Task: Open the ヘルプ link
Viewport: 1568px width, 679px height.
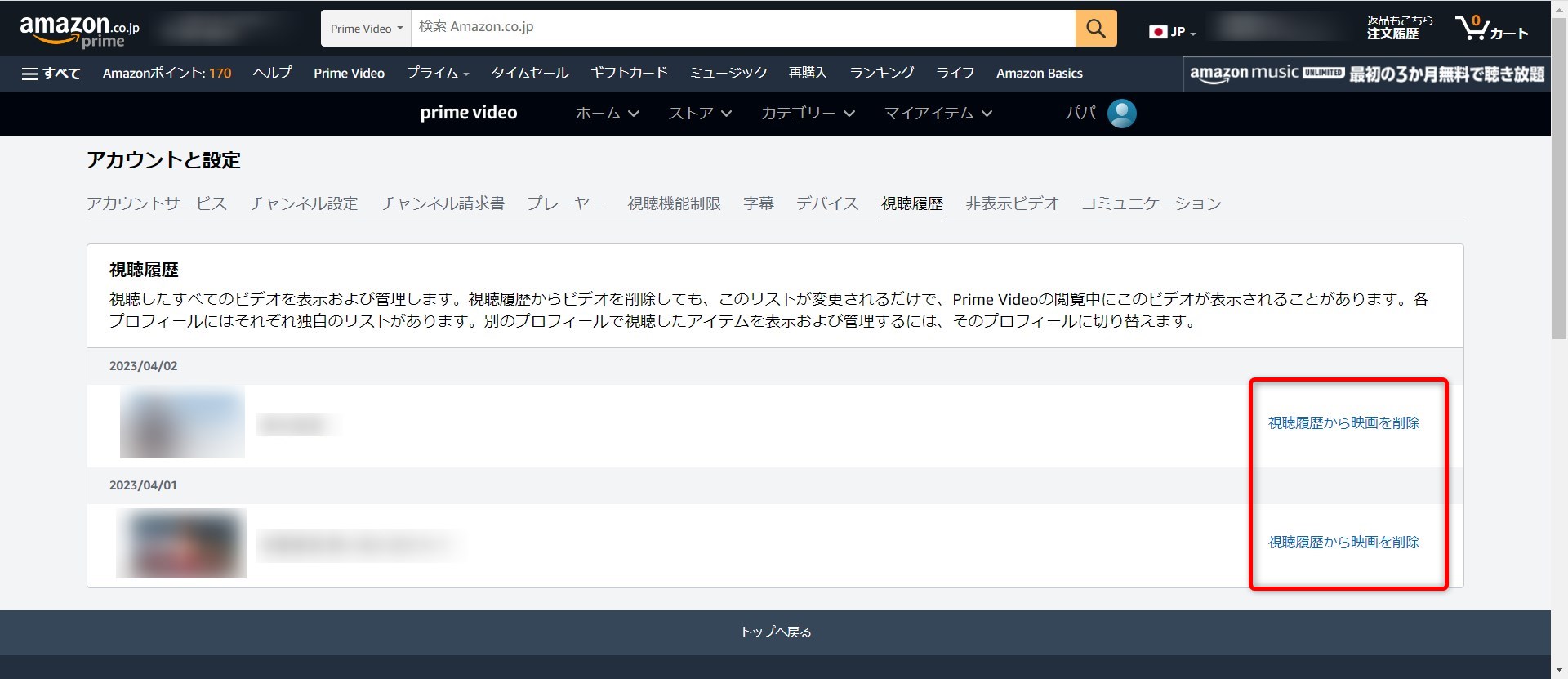Action: [x=272, y=74]
